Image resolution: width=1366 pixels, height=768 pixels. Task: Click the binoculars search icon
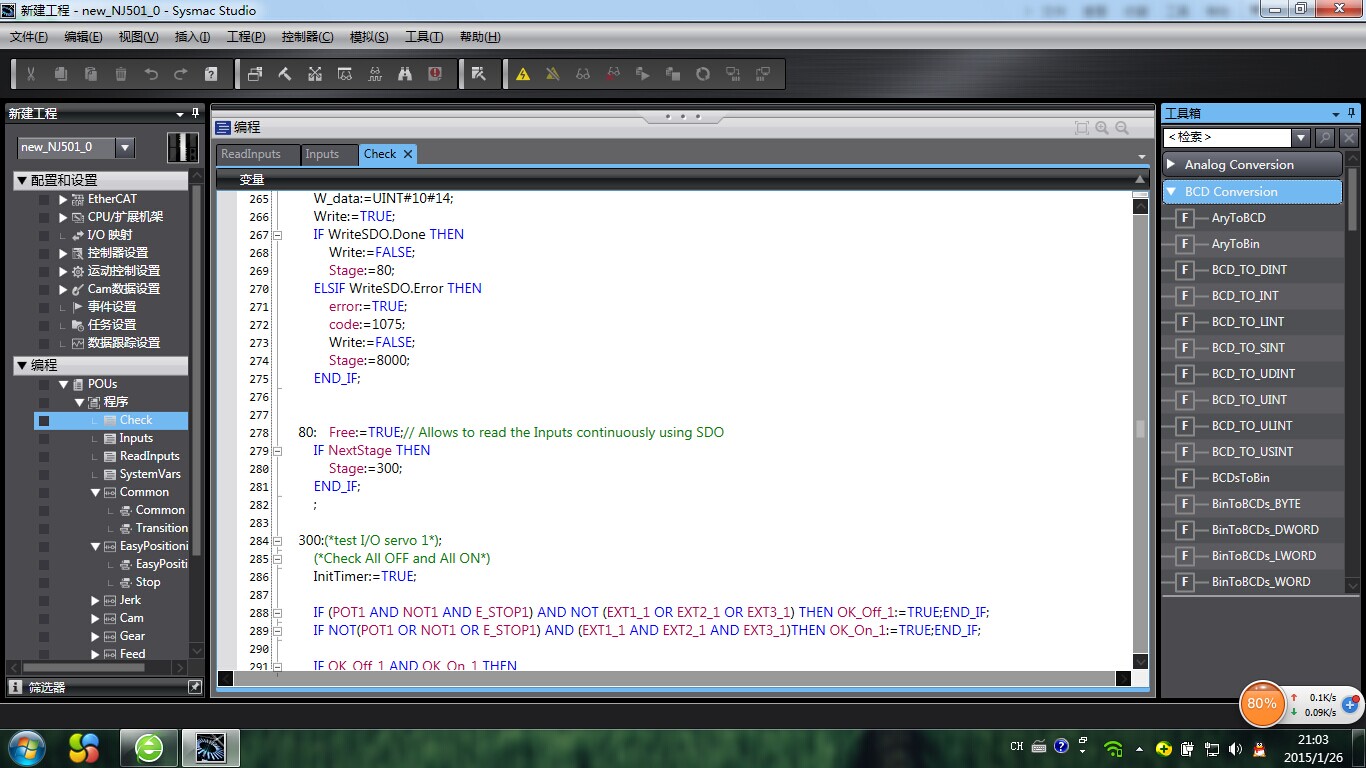(405, 74)
